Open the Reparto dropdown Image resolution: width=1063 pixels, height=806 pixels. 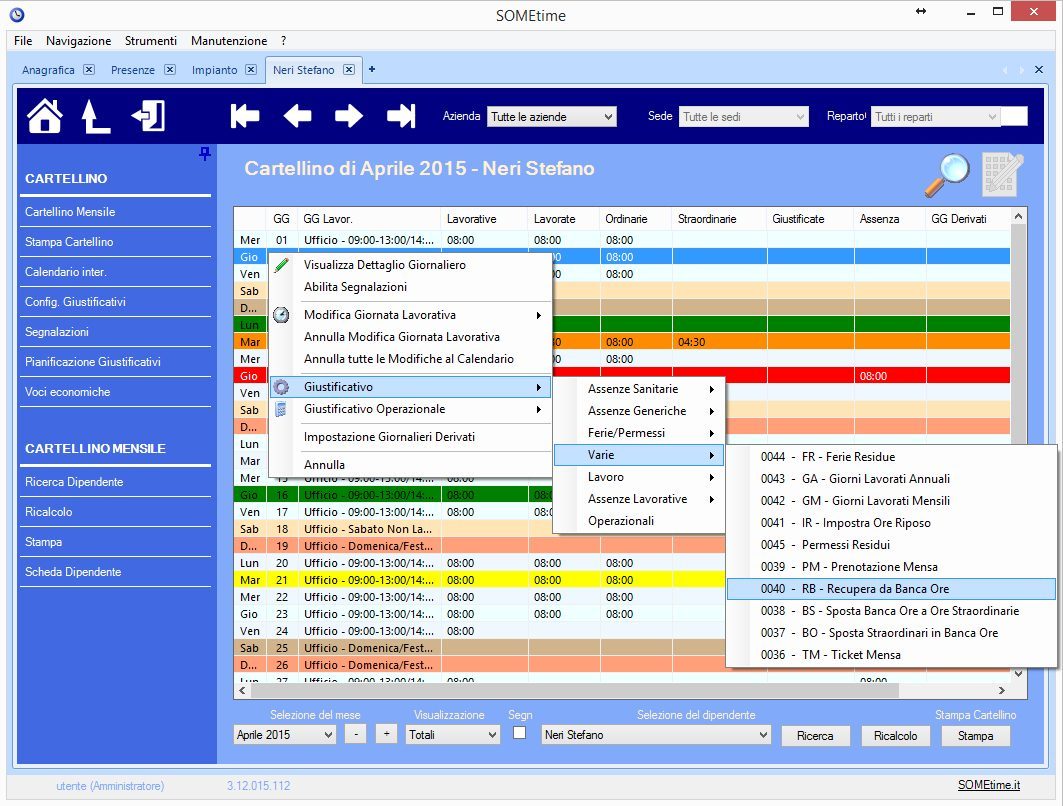(x=936, y=117)
